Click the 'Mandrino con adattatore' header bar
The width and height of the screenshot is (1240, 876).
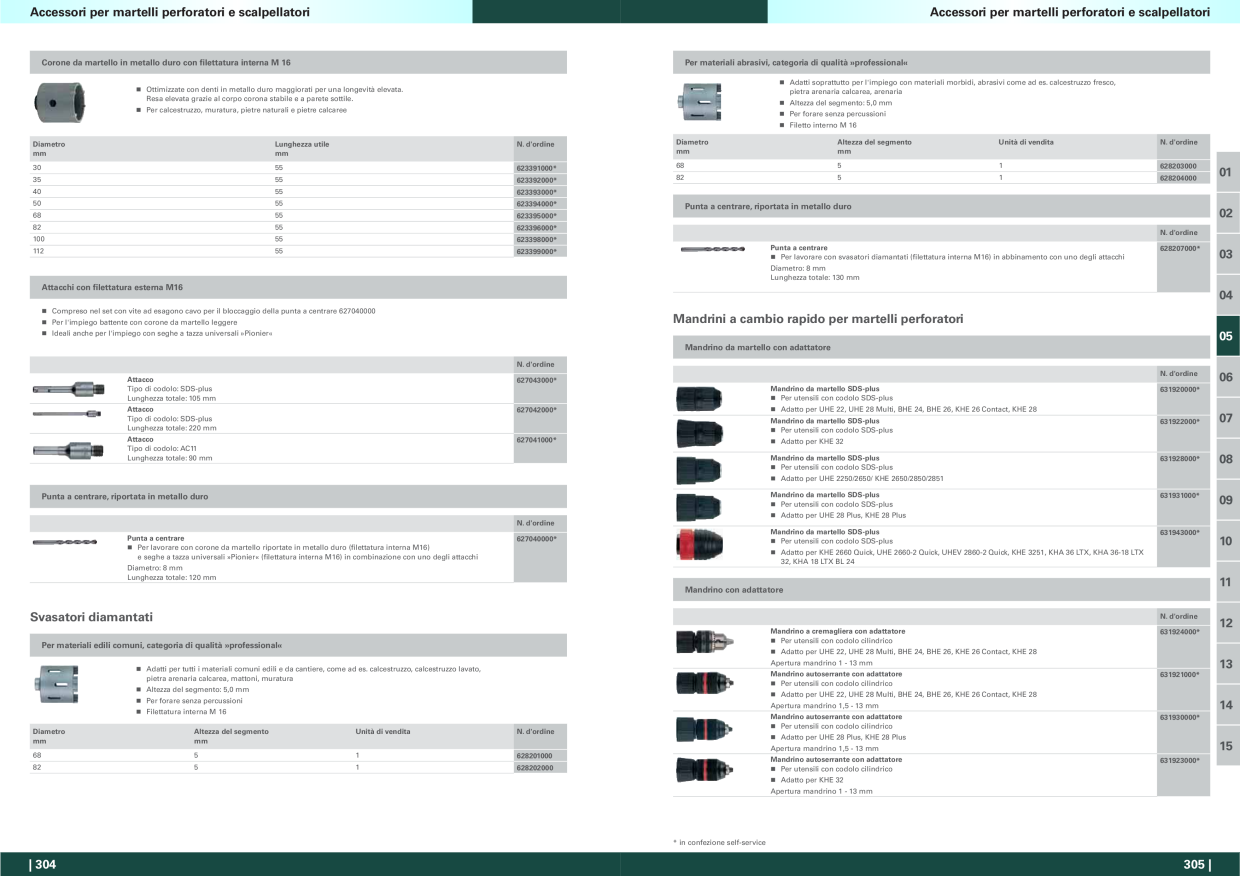[941, 590]
